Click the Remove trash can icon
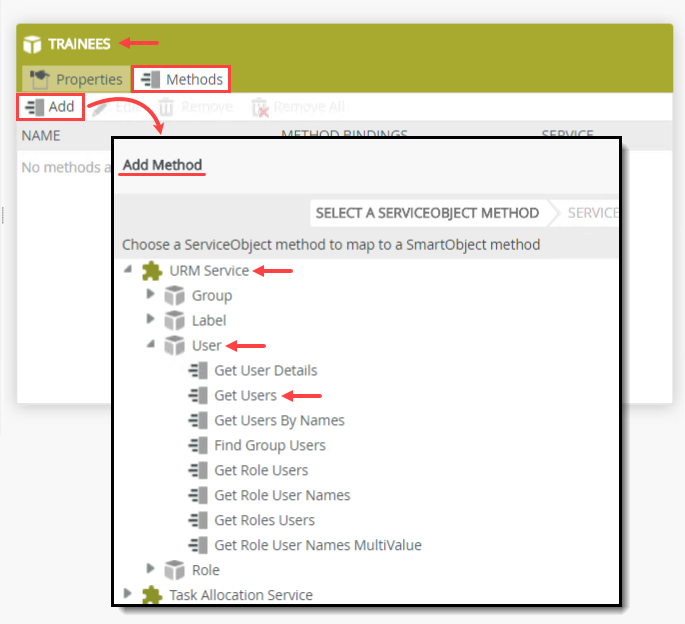The width and height of the screenshot is (685, 624). coord(166,107)
